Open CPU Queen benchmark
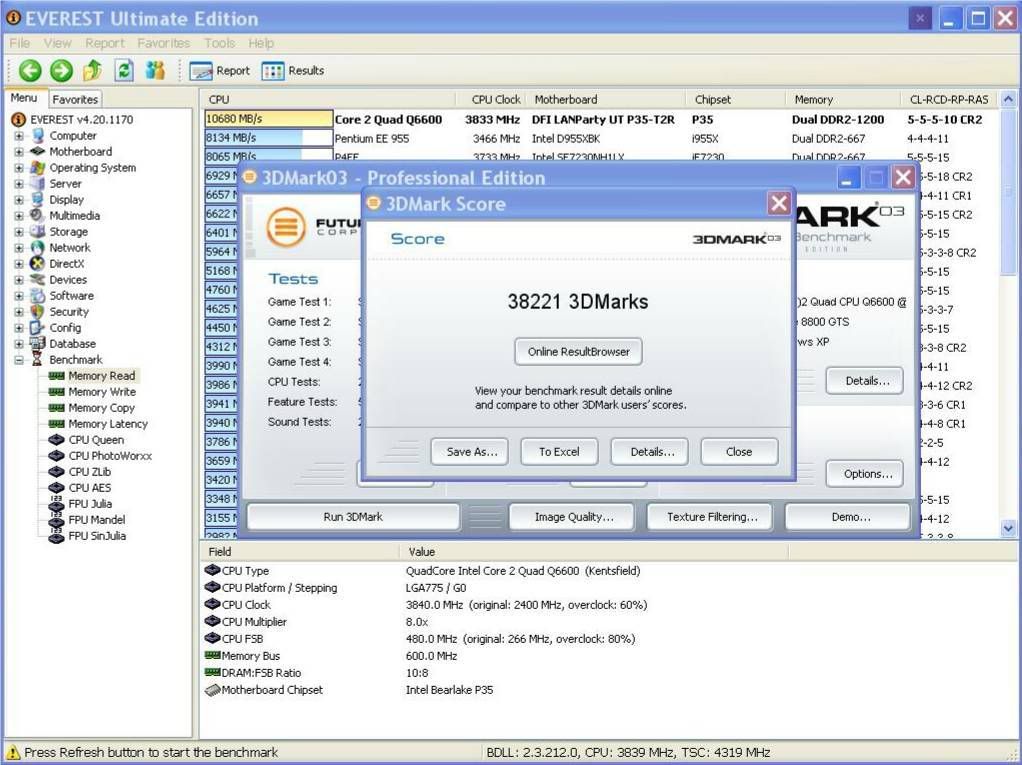This screenshot has width=1022, height=765. point(96,440)
